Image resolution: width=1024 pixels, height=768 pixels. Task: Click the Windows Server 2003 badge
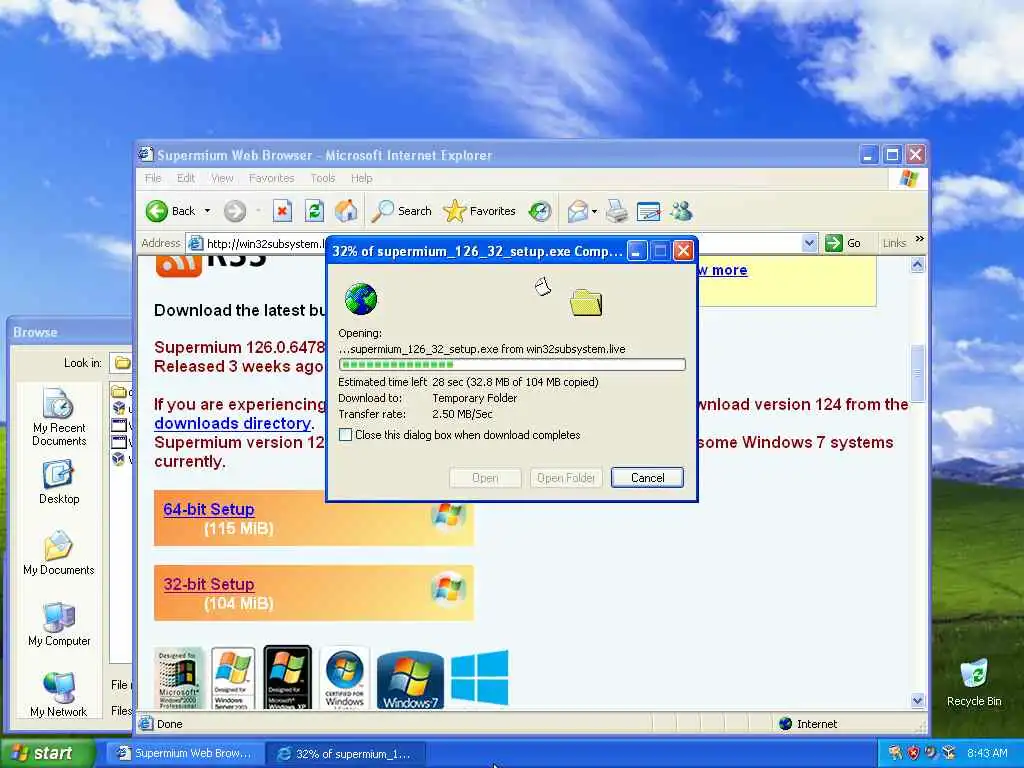(x=232, y=678)
